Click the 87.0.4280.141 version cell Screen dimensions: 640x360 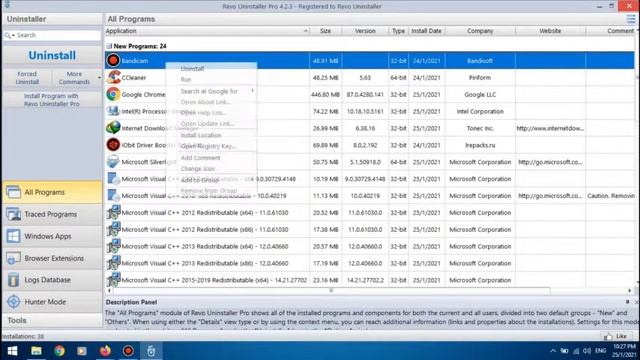pyautogui.click(x=365, y=94)
